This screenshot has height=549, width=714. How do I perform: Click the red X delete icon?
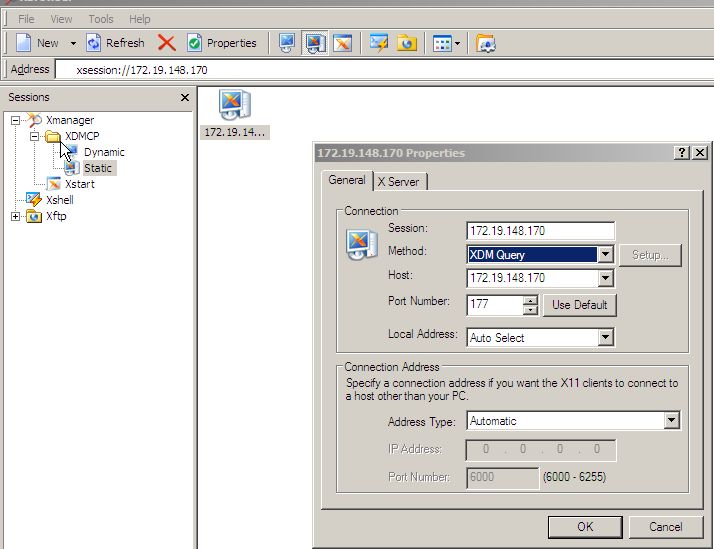pos(167,43)
